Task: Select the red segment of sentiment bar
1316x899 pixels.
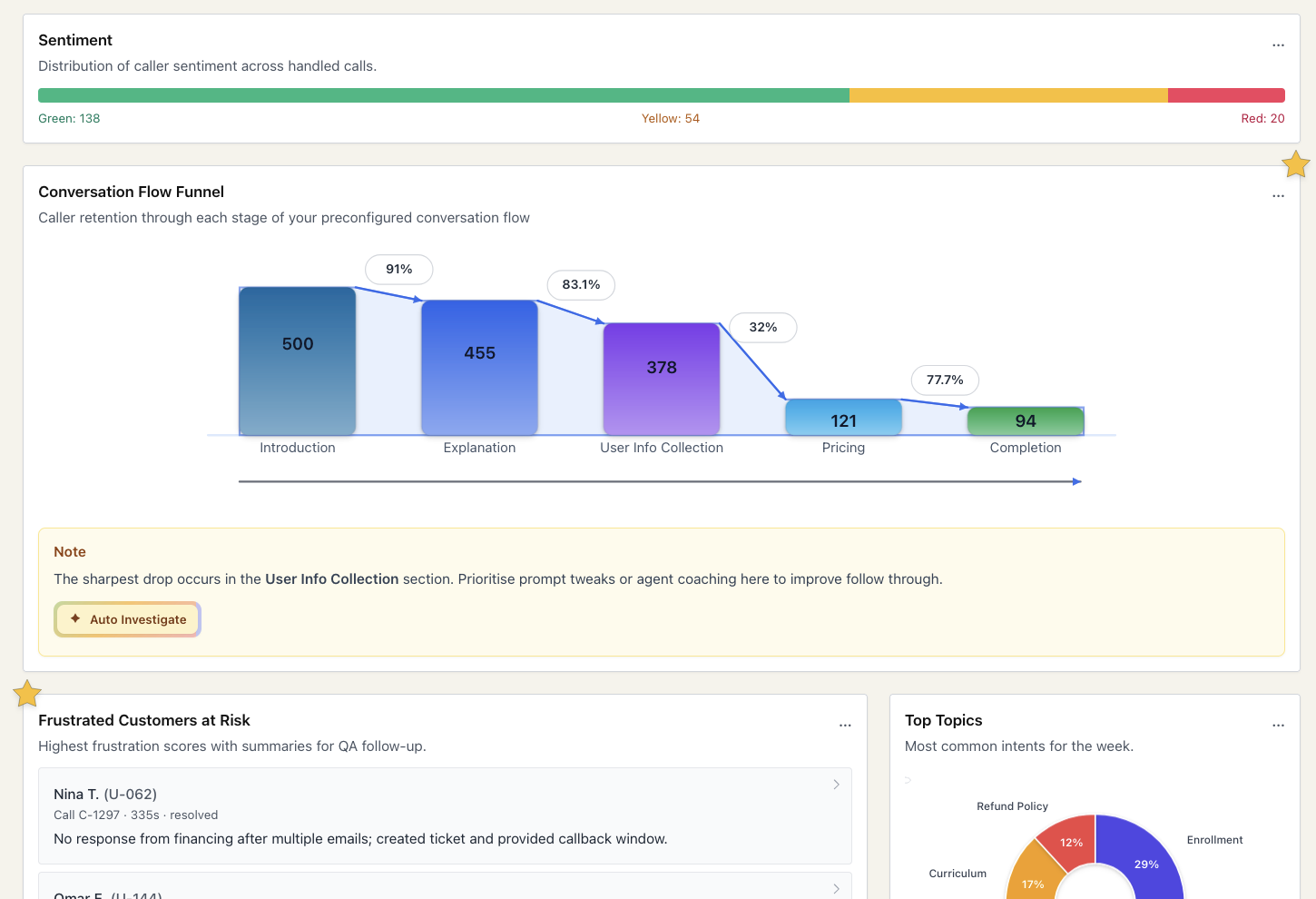Action: (x=1225, y=95)
